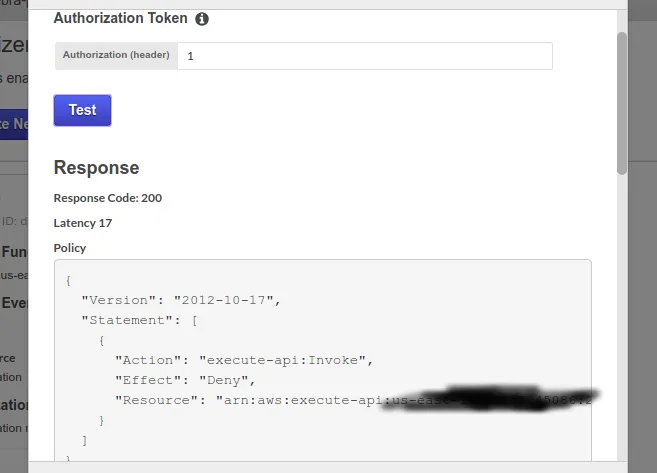Click the dimmed background left of the modal

pyautogui.click(x=14, y=300)
